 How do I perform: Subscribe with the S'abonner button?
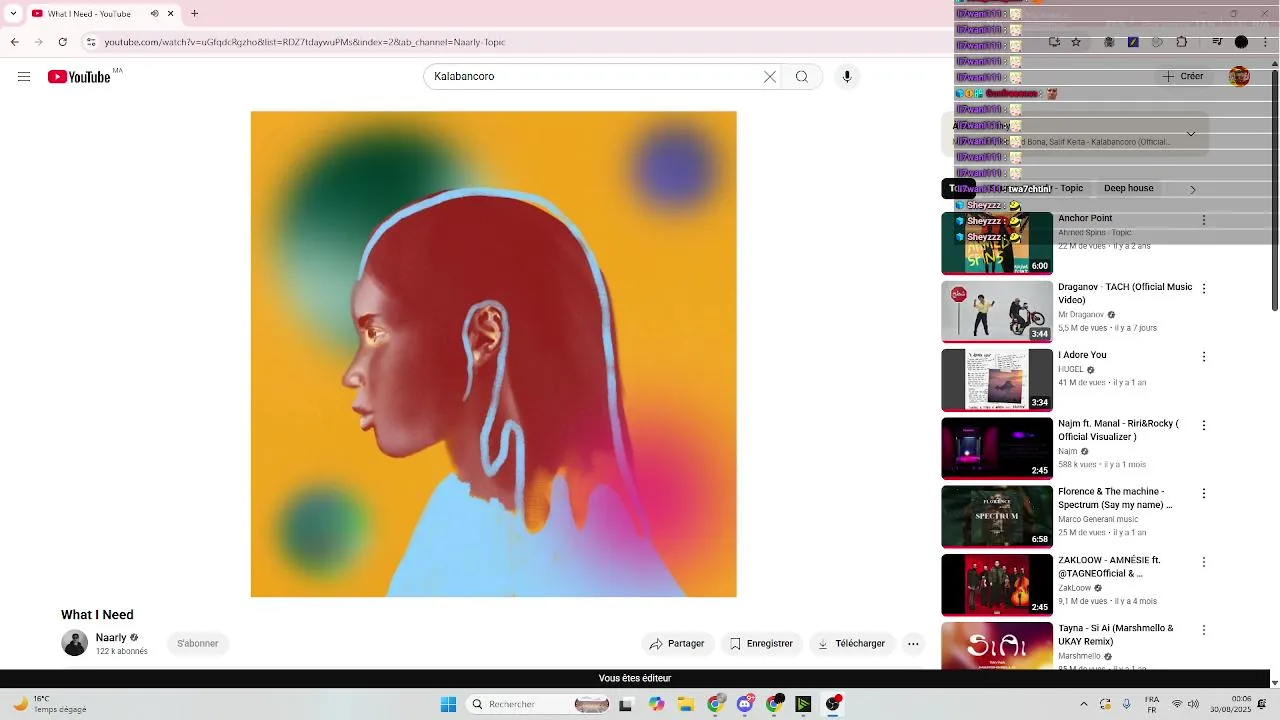pos(198,644)
